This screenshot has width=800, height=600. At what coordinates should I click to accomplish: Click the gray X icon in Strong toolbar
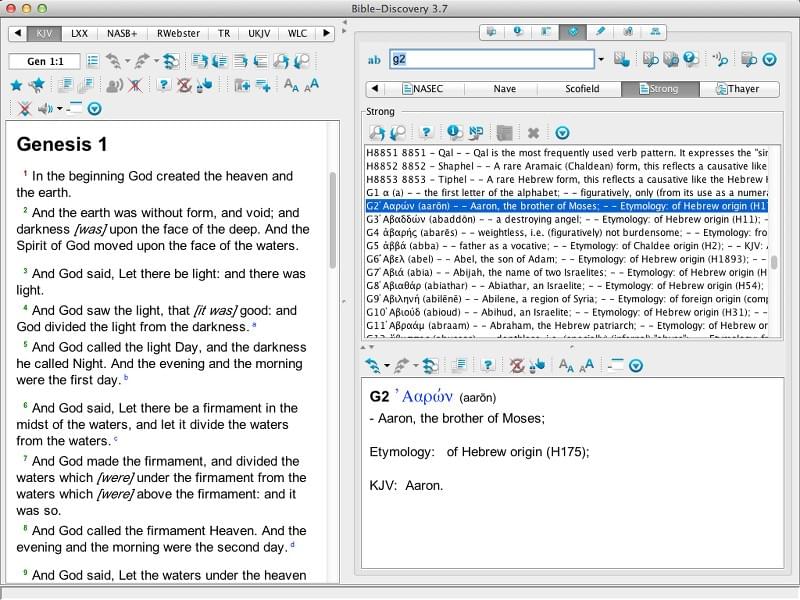(533, 133)
